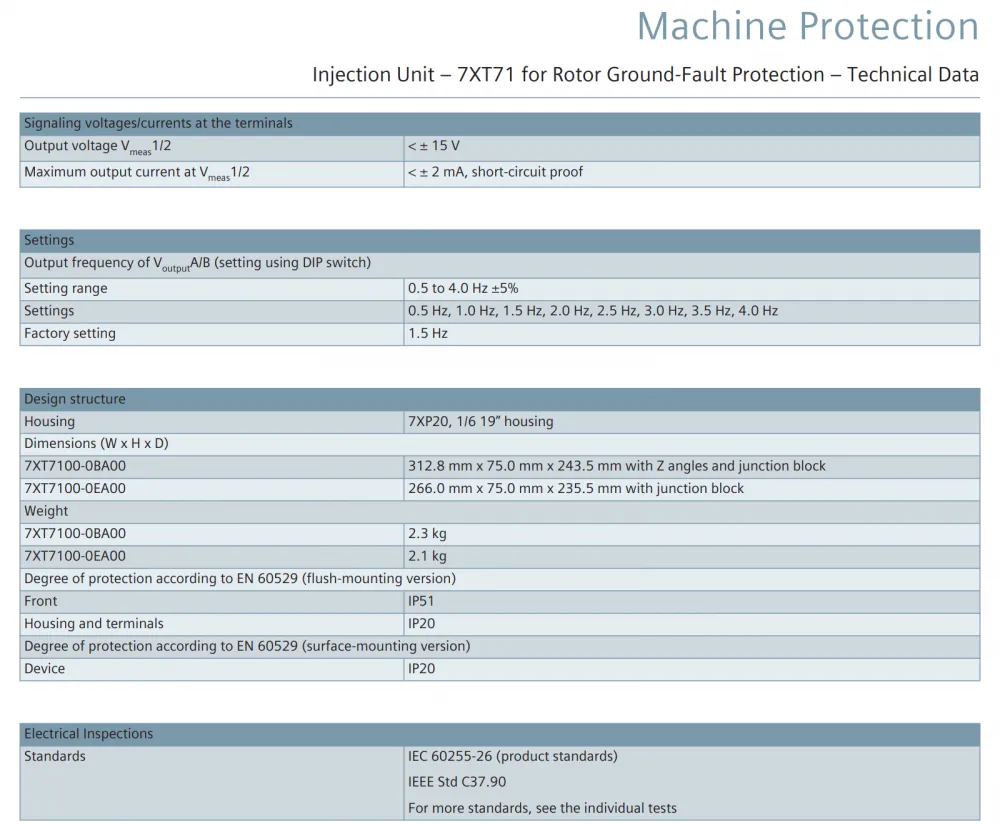Click the 'Weight' row label

[x=46, y=511]
